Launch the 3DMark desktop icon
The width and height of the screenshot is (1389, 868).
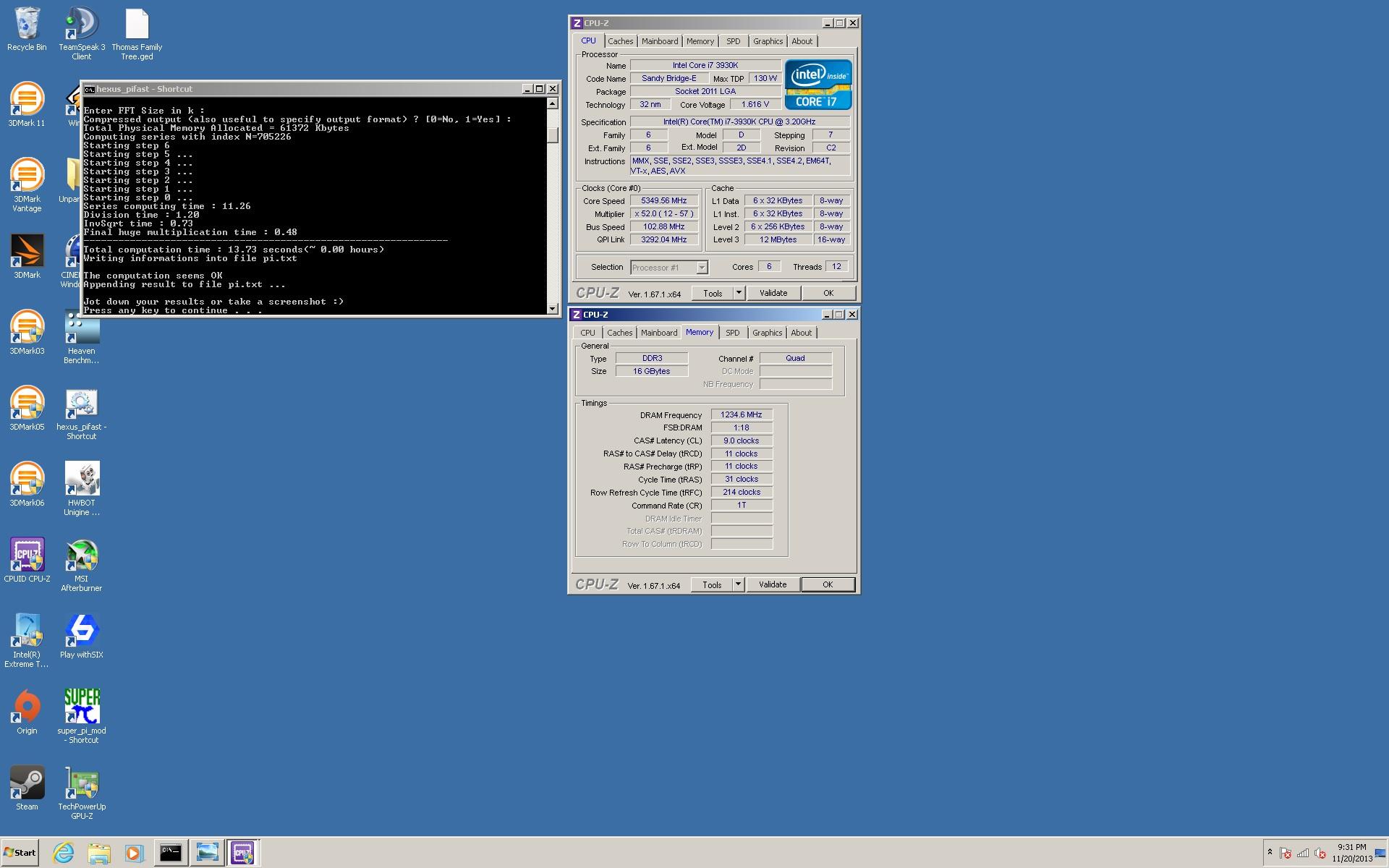(27, 258)
